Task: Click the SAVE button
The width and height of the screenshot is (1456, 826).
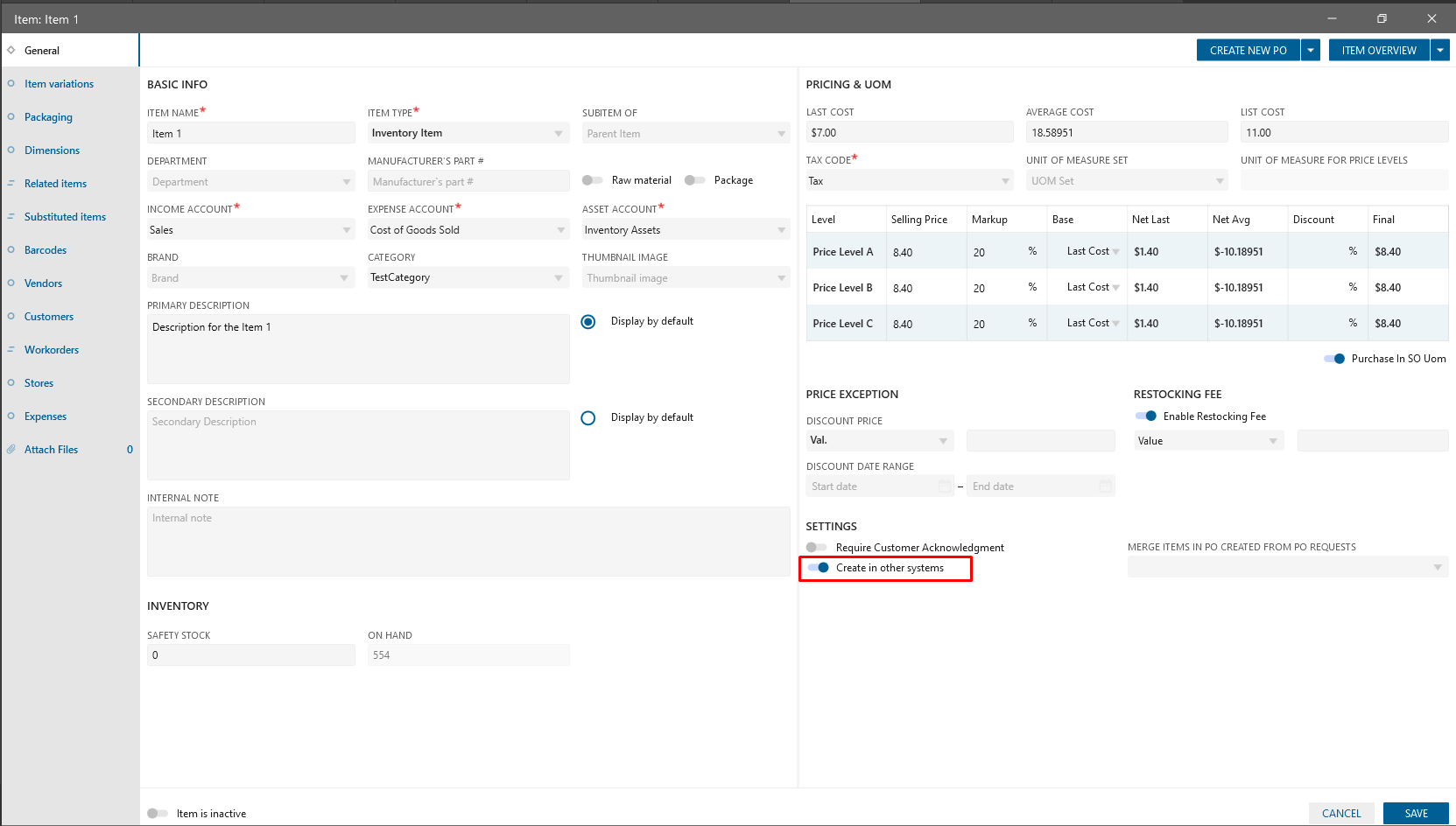Action: [1416, 814]
